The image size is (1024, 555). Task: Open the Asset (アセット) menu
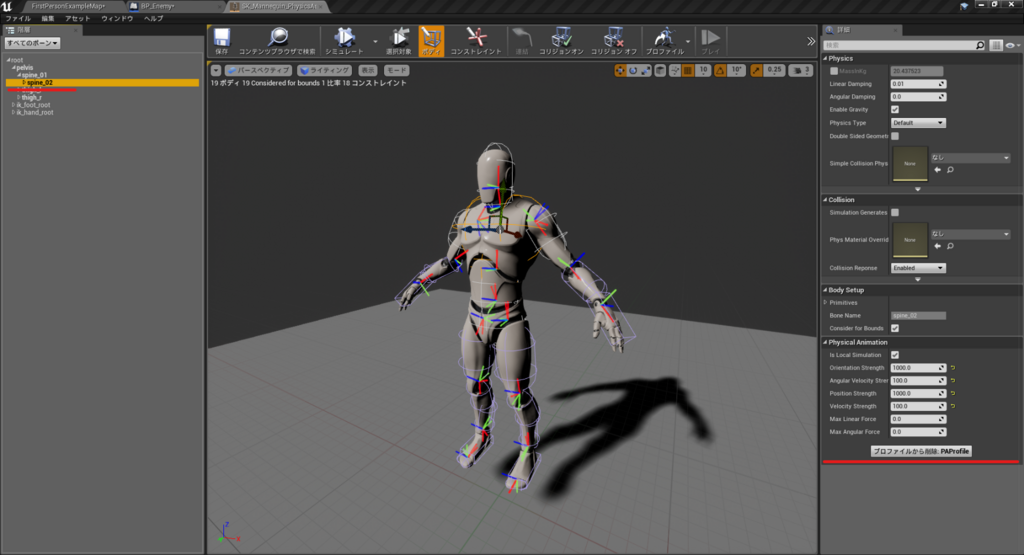click(x=78, y=19)
